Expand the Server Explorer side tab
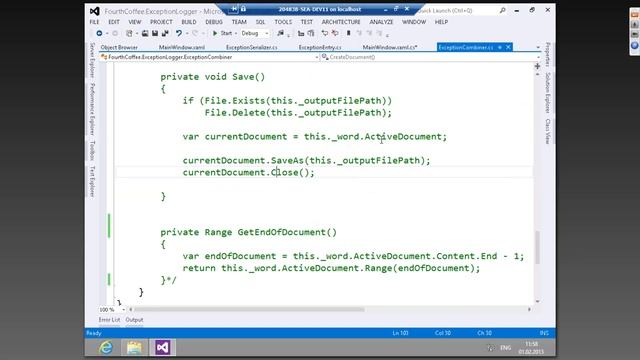 tap(92, 60)
